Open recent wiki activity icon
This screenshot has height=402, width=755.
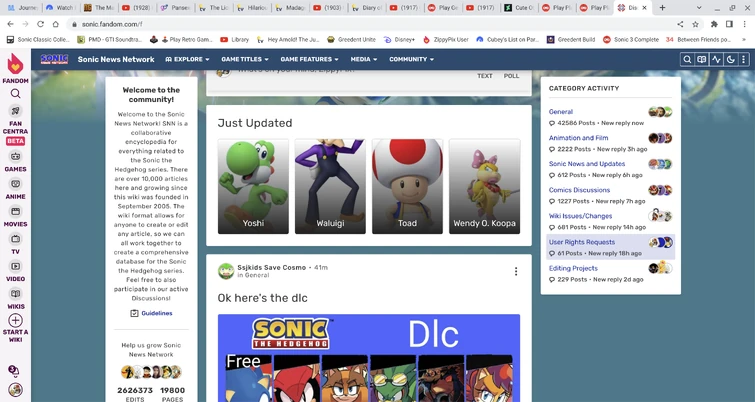[716, 59]
